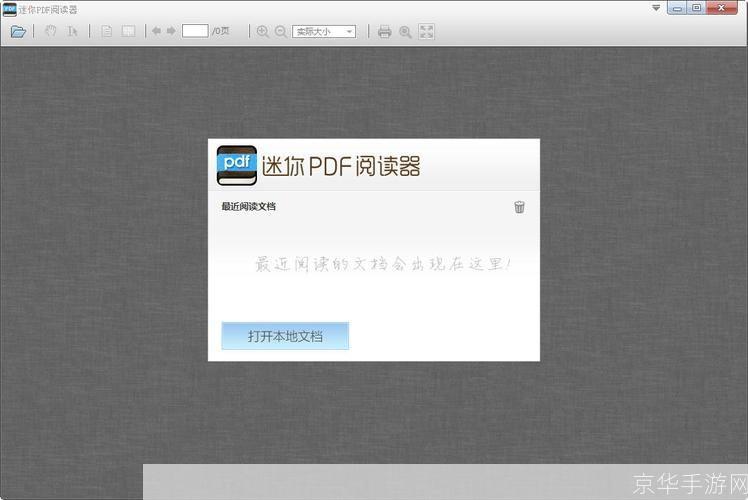
Task: Click the app icon in title bar
Action: 10,9
